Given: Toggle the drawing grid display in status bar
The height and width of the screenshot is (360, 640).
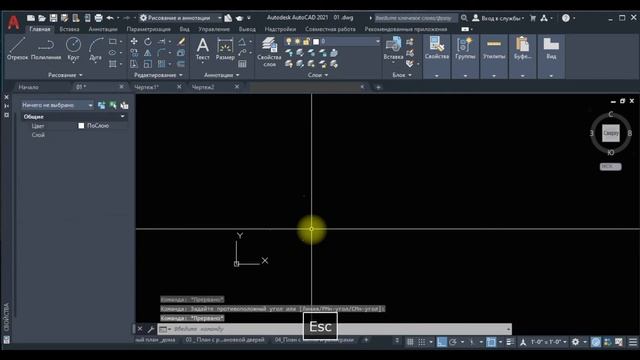Looking at the screenshot, I should [x=410, y=342].
